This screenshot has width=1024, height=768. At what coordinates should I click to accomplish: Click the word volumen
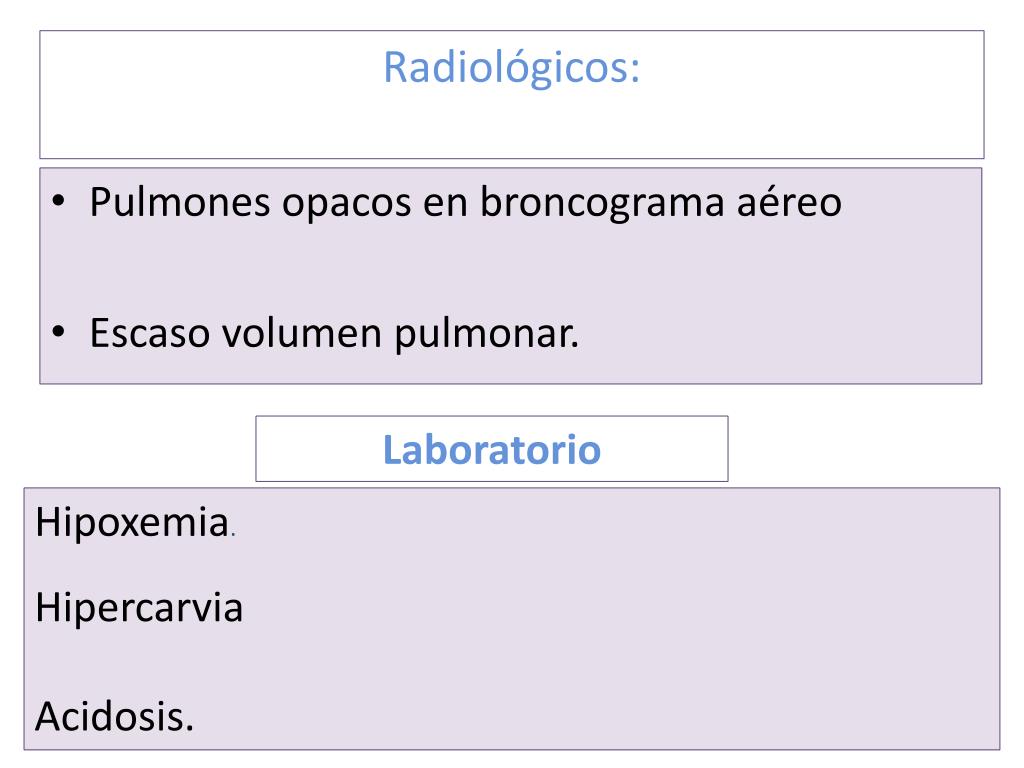(302, 334)
